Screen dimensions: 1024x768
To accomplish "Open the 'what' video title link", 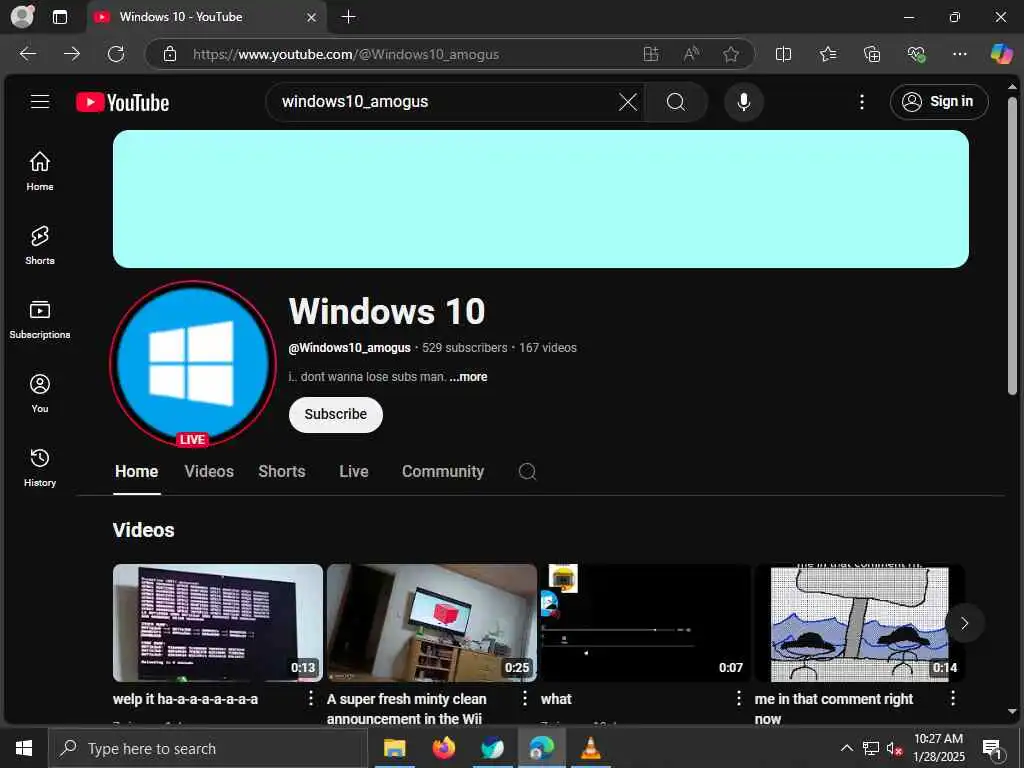I will (556, 699).
